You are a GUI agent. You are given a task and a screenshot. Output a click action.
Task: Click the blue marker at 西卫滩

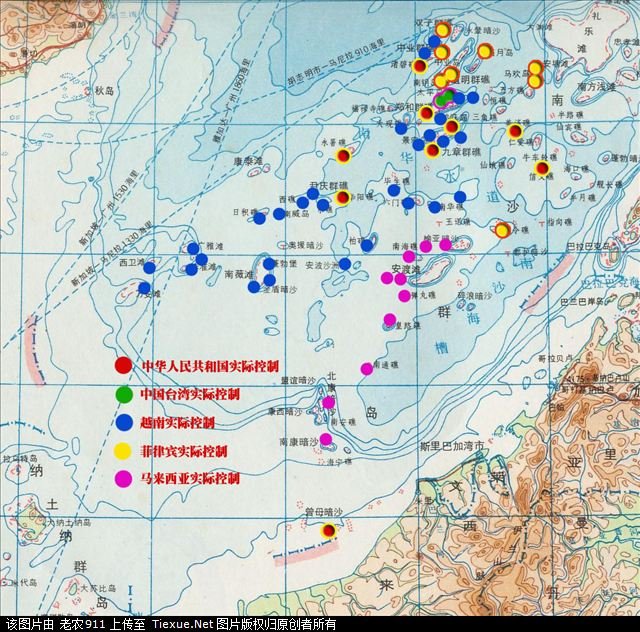click(x=149, y=267)
